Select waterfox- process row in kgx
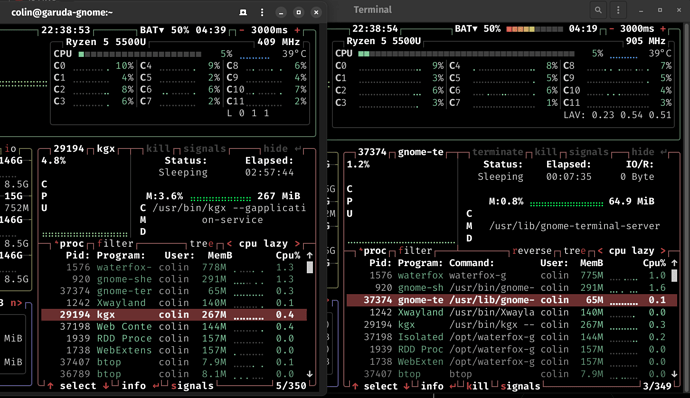The height and width of the screenshot is (398, 690). click(173, 267)
